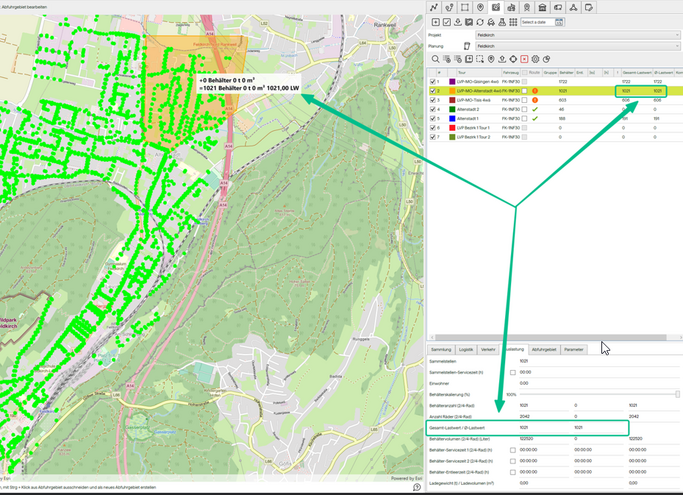683x495 pixels.
Task: Click the add new plus icon
Action: pos(436,22)
